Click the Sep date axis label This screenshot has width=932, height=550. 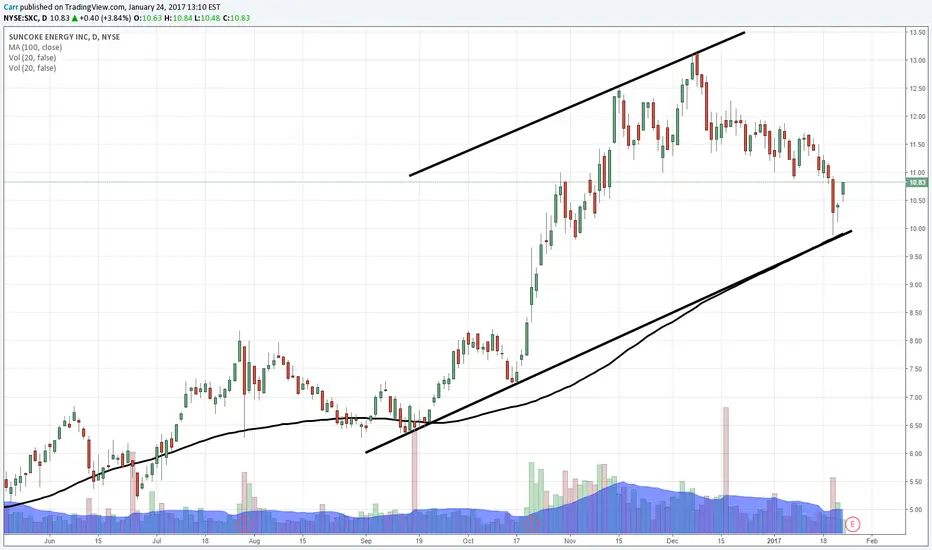(x=366, y=541)
